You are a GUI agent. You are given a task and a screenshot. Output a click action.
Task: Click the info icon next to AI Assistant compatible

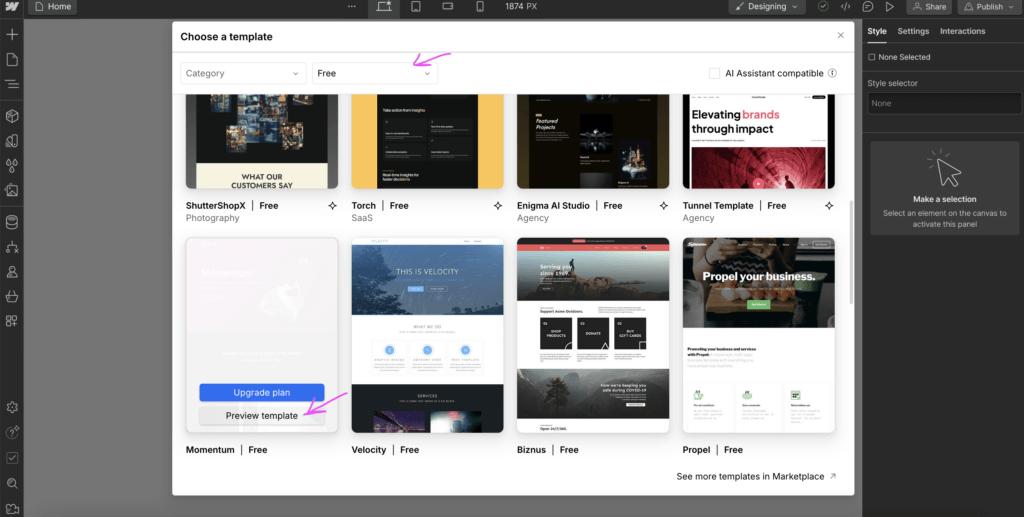tap(833, 73)
